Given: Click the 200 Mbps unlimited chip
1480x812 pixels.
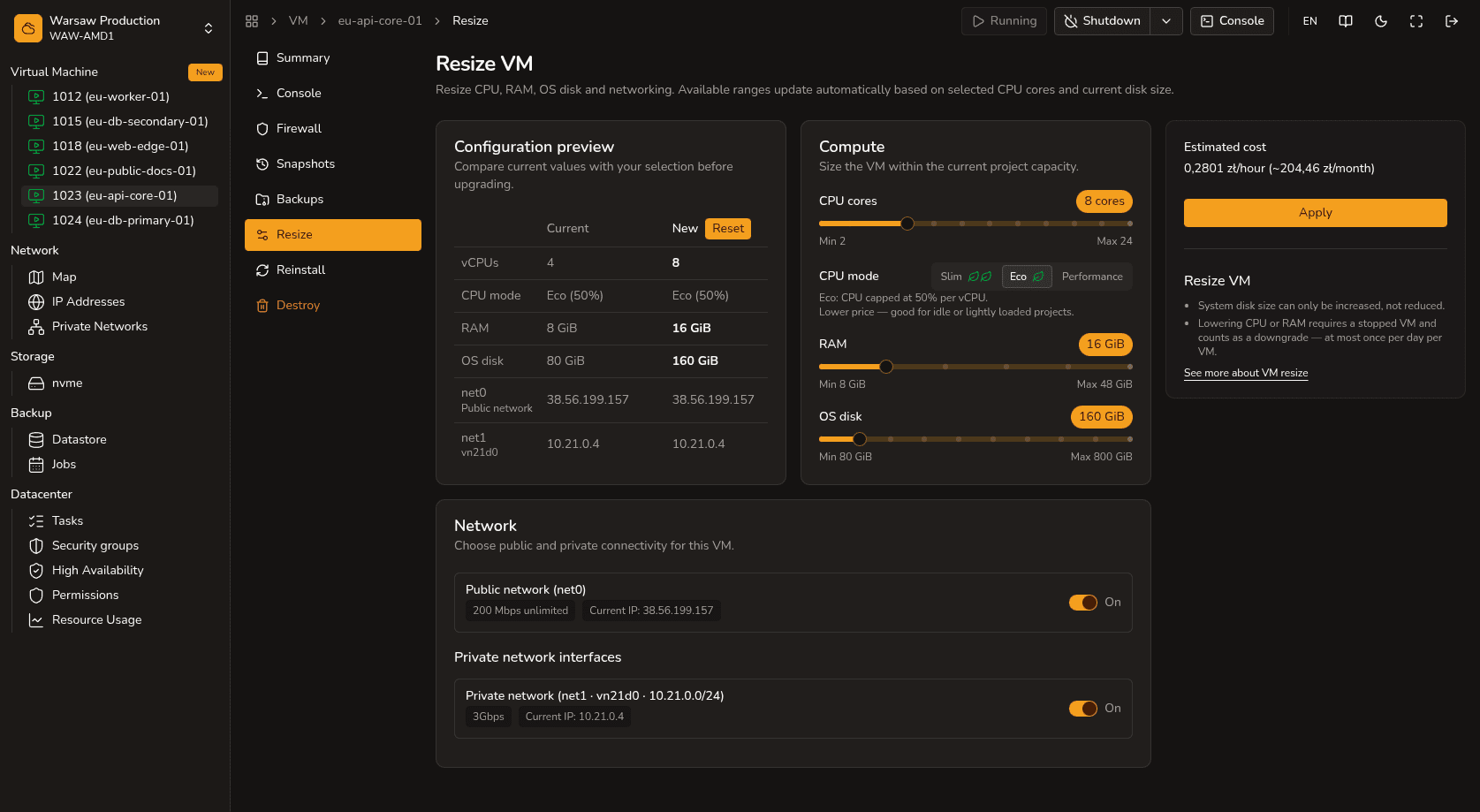Looking at the screenshot, I should [x=520, y=611].
